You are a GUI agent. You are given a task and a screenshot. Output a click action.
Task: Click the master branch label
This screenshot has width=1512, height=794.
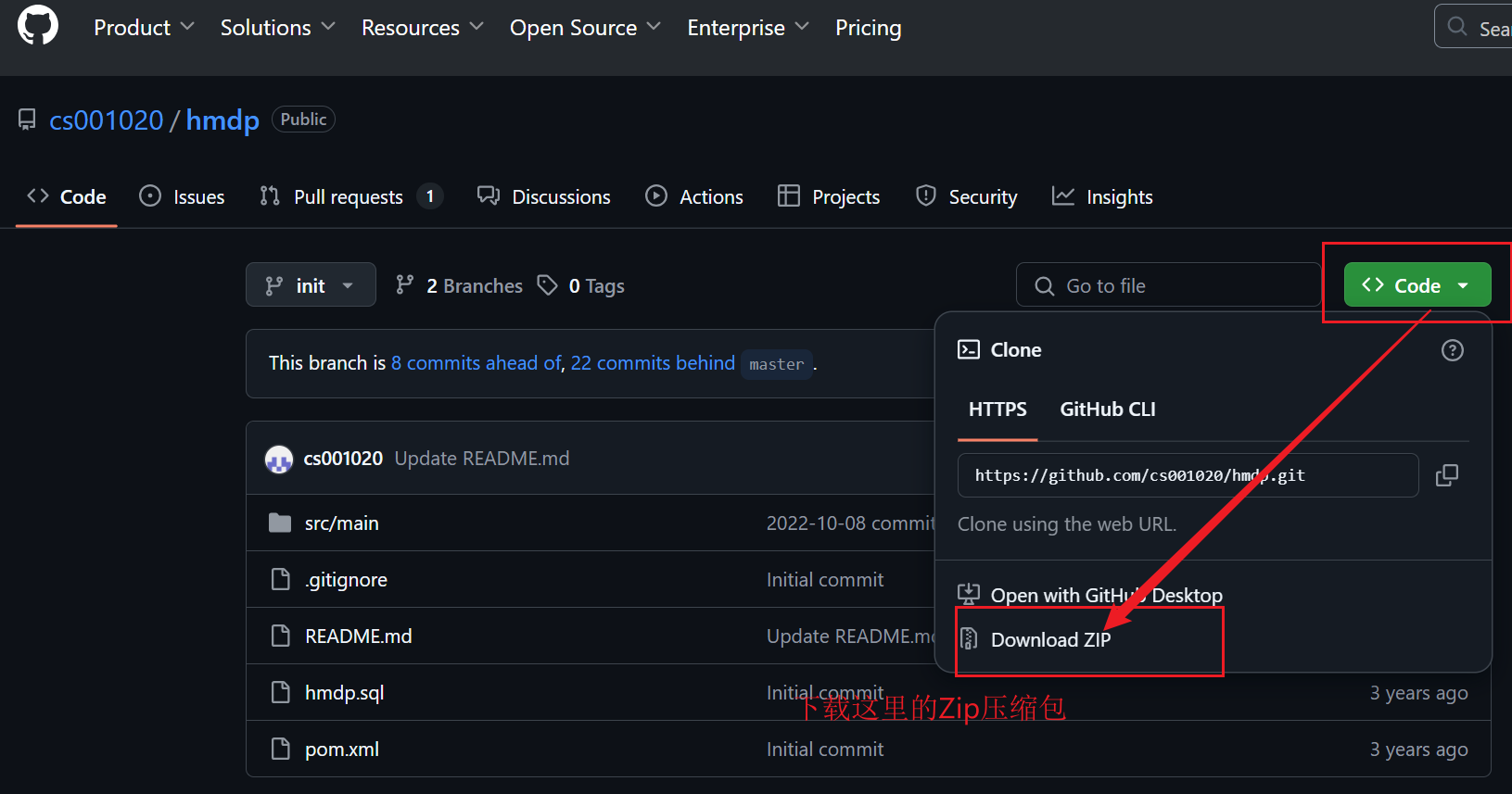[x=777, y=364]
